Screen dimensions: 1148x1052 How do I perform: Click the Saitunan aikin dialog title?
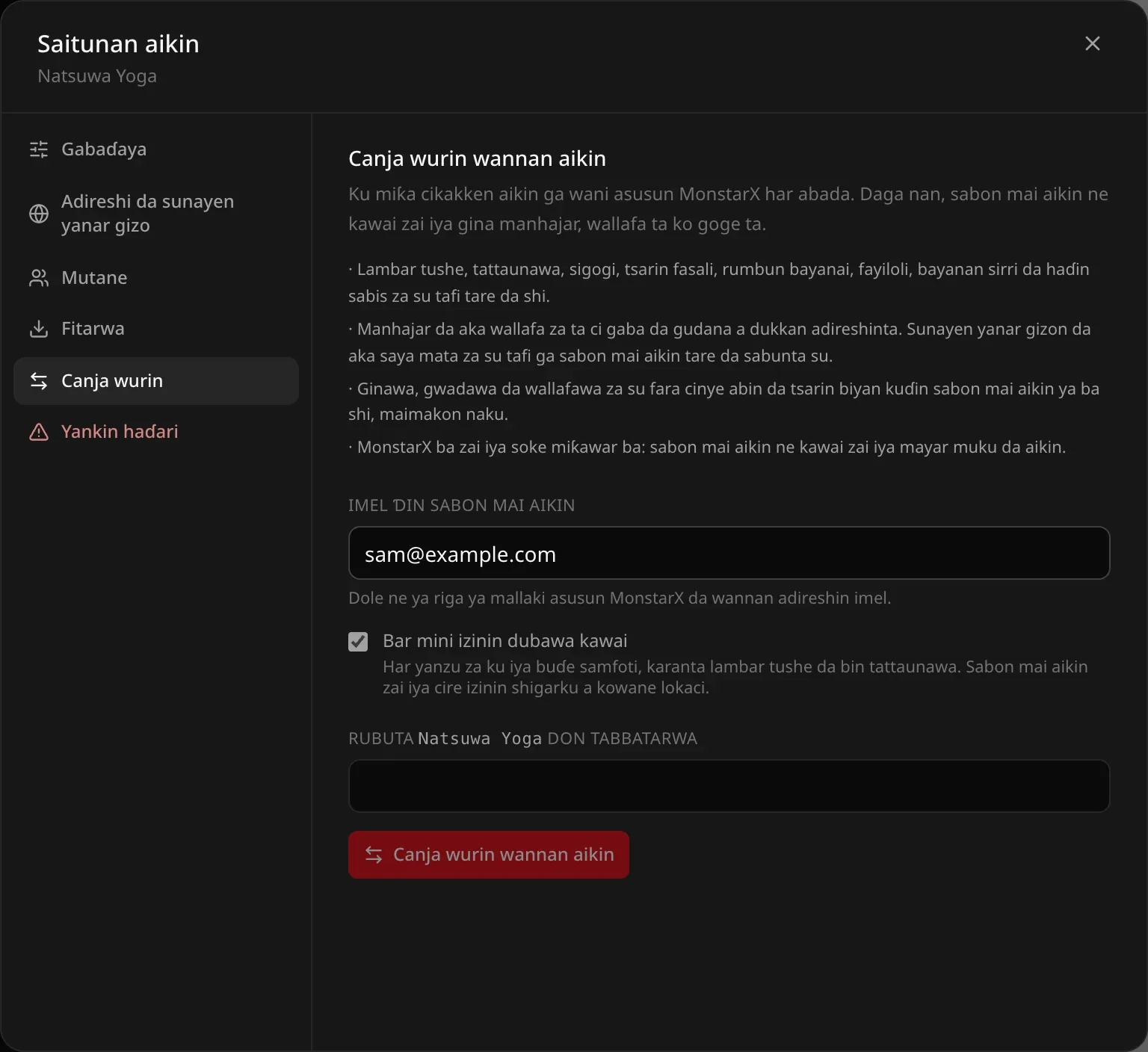[x=118, y=44]
